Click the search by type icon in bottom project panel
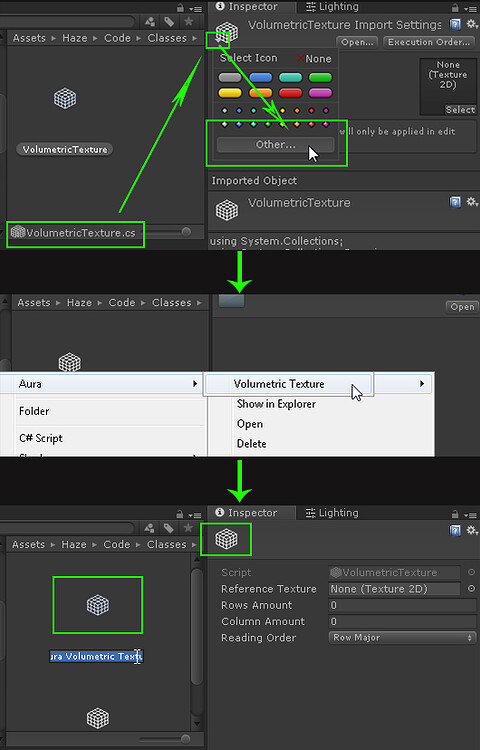Image resolution: width=480 pixels, height=750 pixels. pyautogui.click(x=150, y=528)
